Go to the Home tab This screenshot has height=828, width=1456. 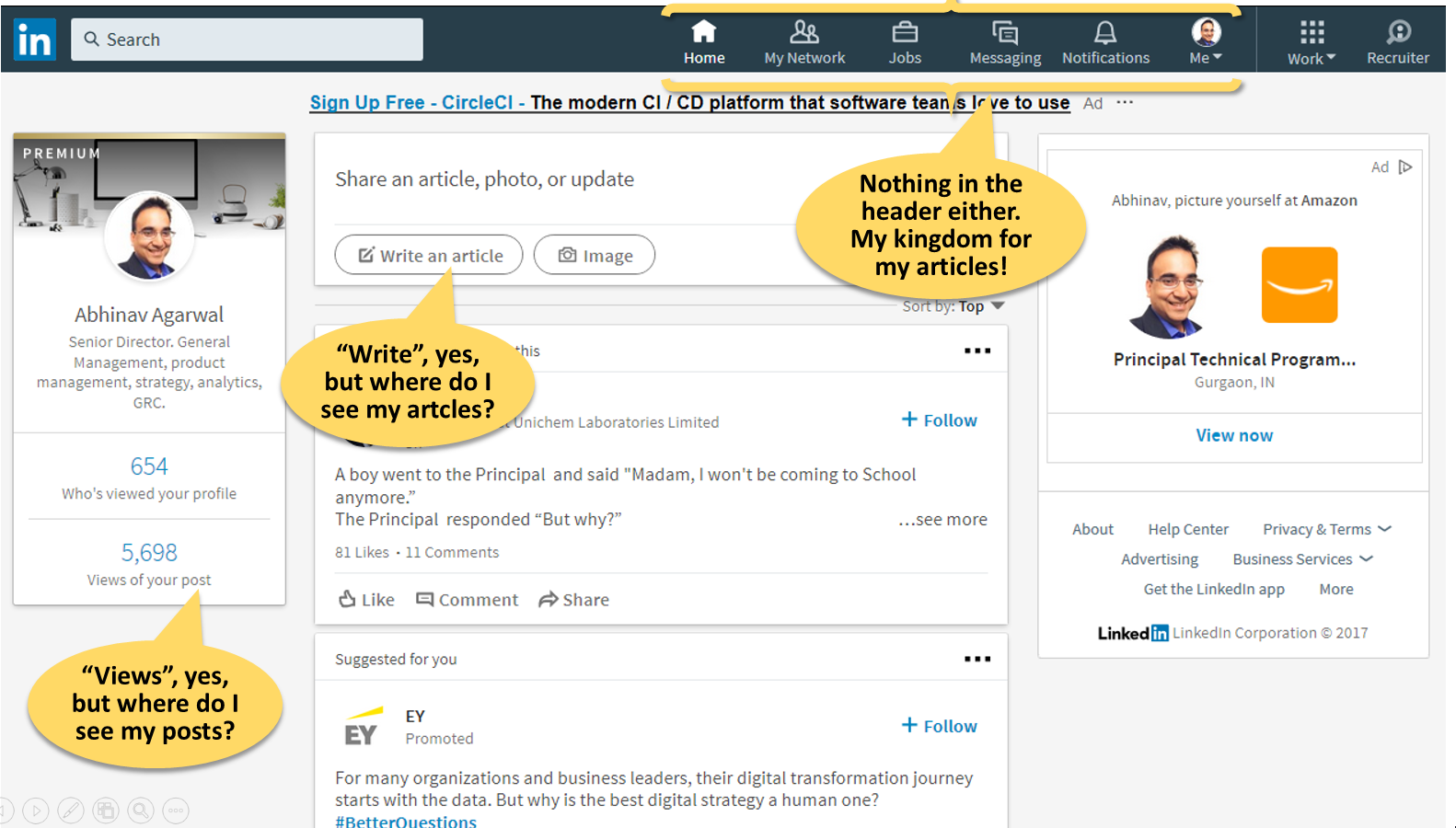704,42
